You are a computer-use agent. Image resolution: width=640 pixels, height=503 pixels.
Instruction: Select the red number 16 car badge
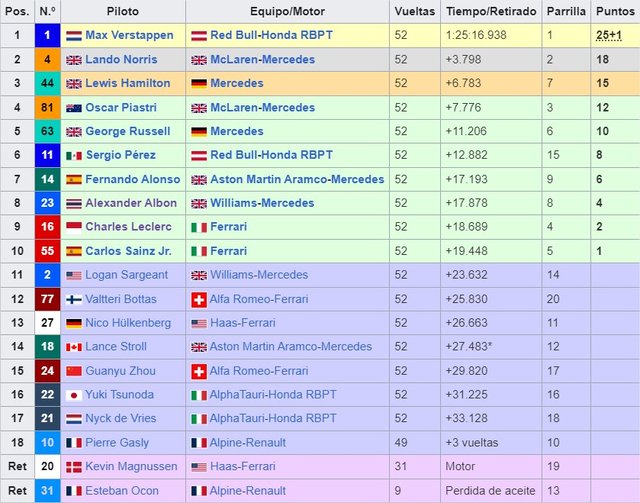[47, 227]
